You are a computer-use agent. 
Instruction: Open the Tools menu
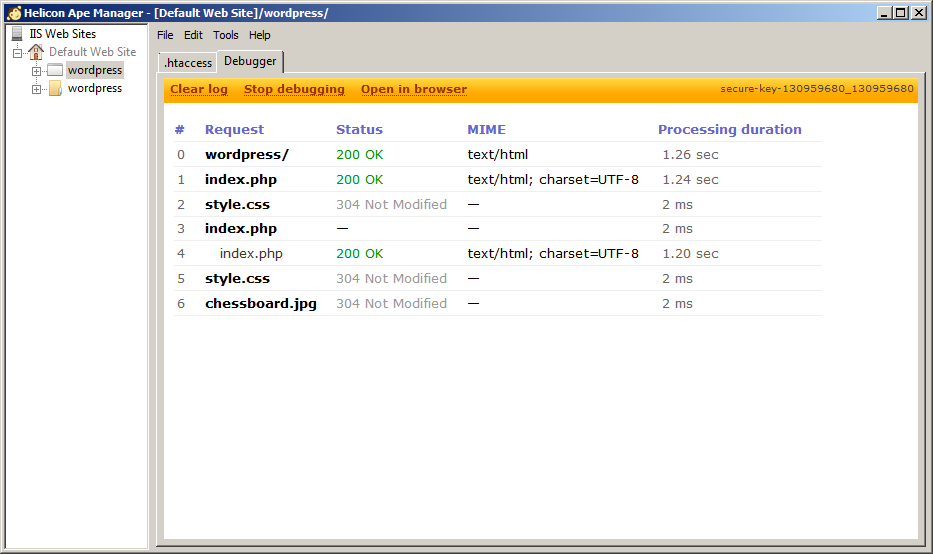click(x=226, y=35)
